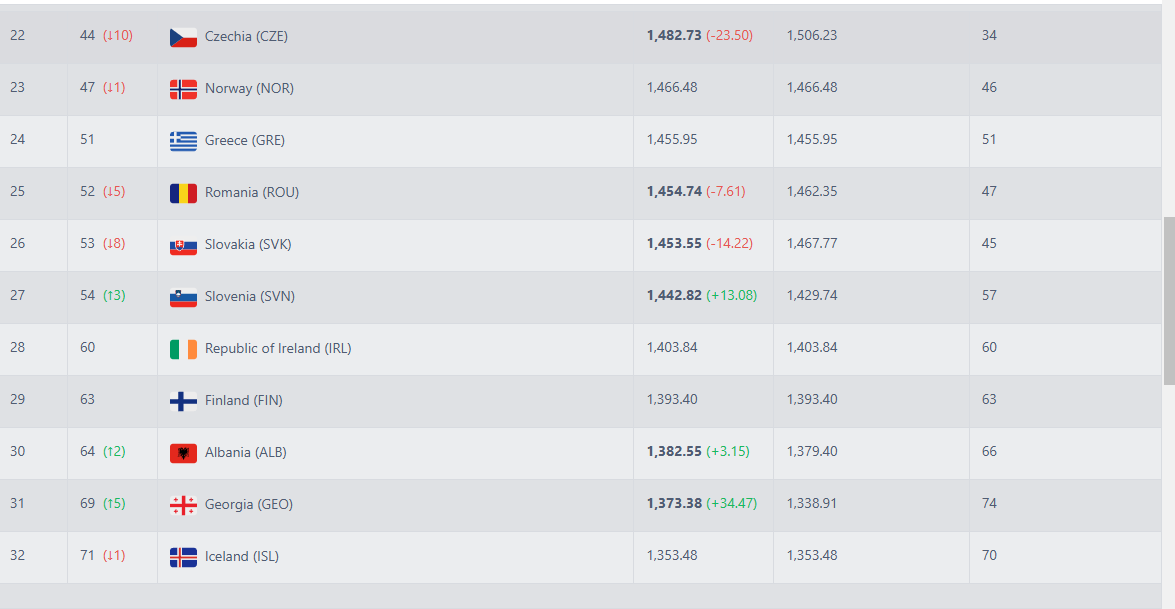Click the vertical page scrollbar thumb
This screenshot has height=609, width=1175.
coord(1168,300)
